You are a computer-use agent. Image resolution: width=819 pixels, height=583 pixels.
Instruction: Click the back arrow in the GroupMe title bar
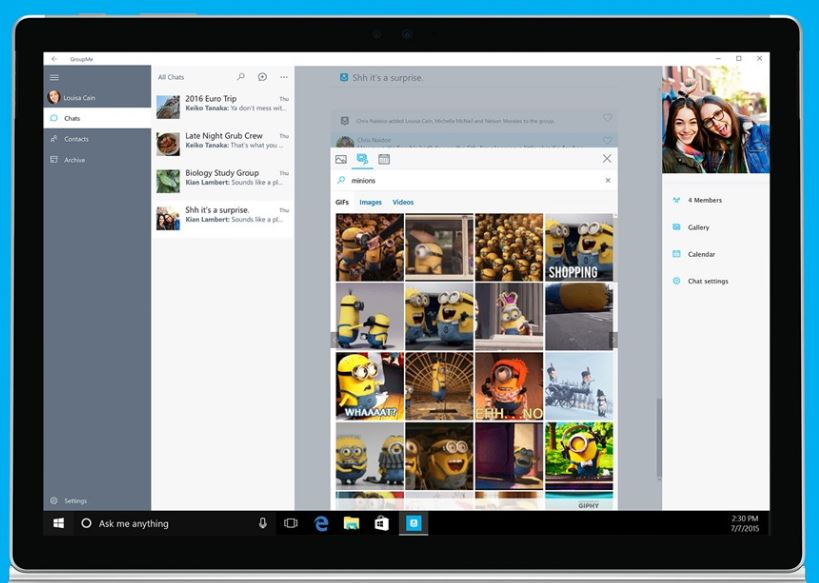[54, 59]
